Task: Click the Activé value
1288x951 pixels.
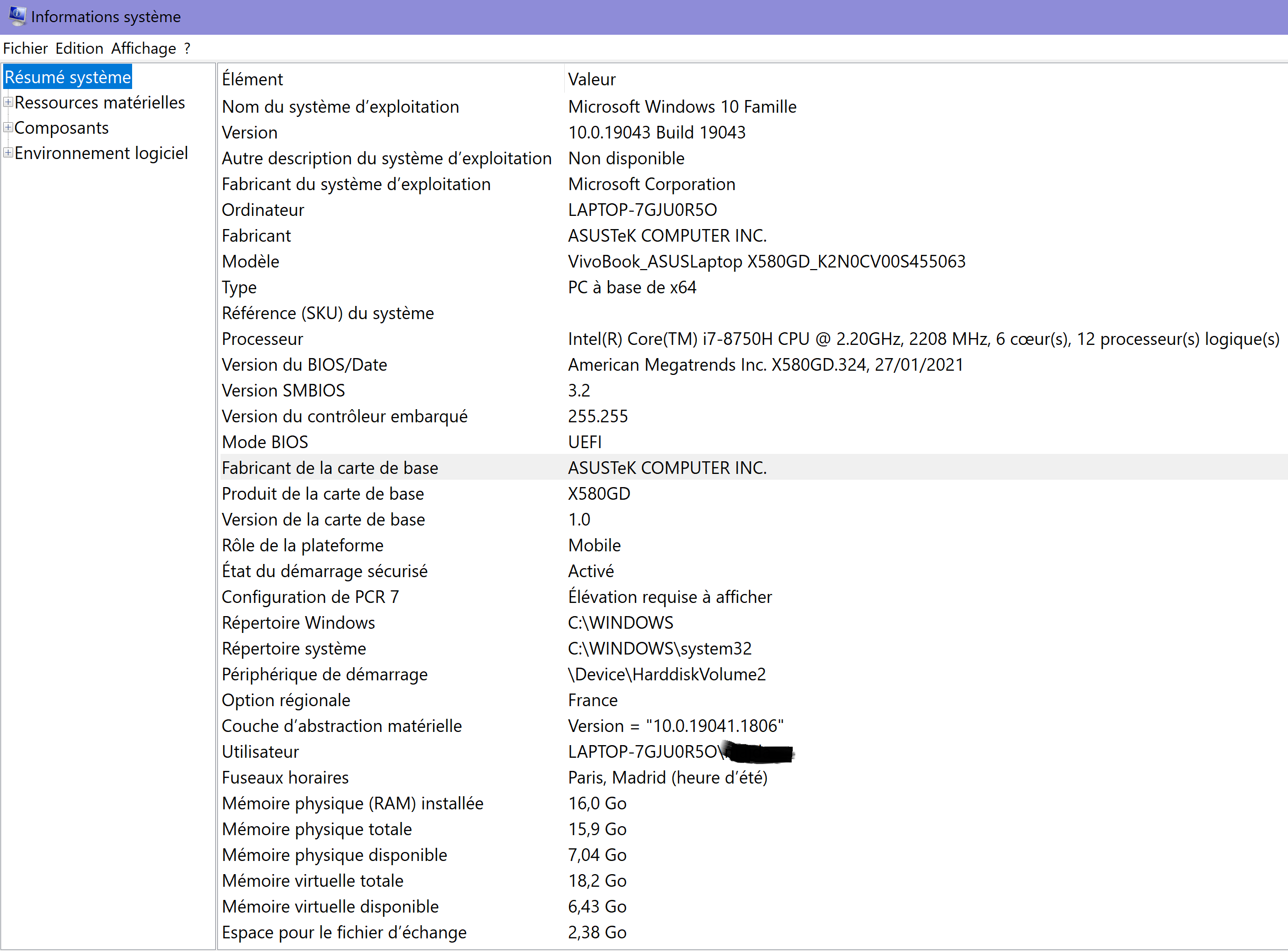Action: coord(591,572)
